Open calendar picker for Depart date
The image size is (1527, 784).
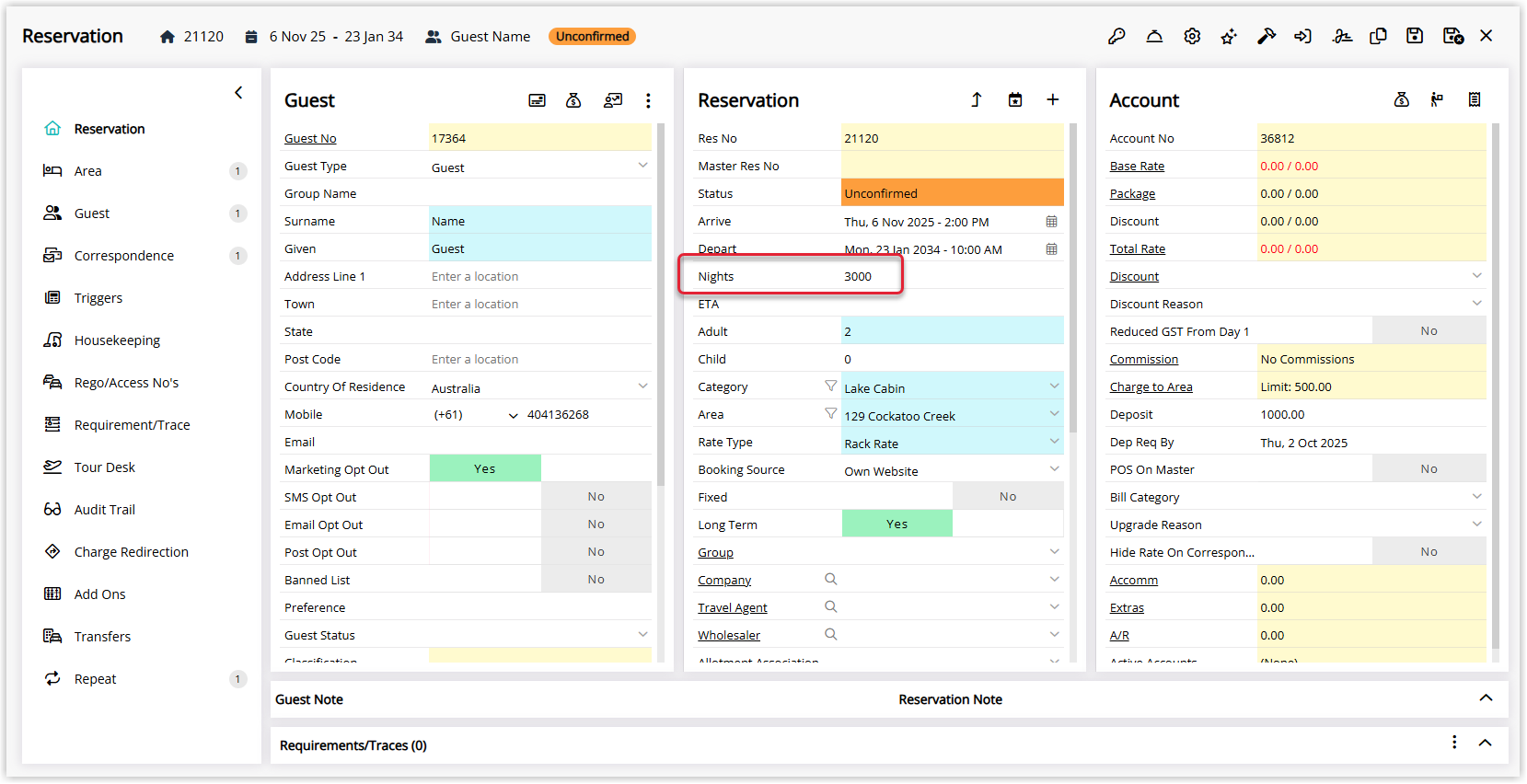(1052, 249)
